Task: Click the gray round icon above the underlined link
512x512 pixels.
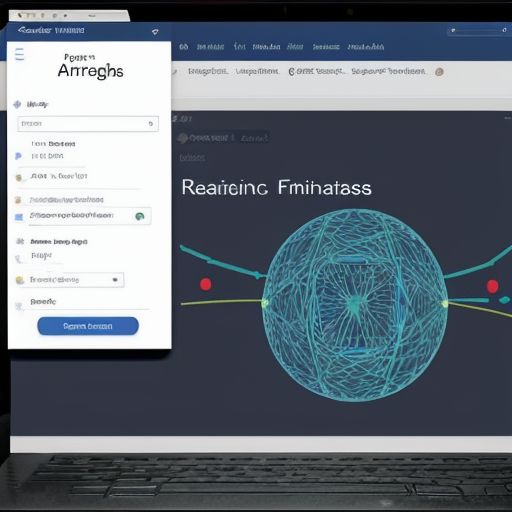Action: click(182, 138)
